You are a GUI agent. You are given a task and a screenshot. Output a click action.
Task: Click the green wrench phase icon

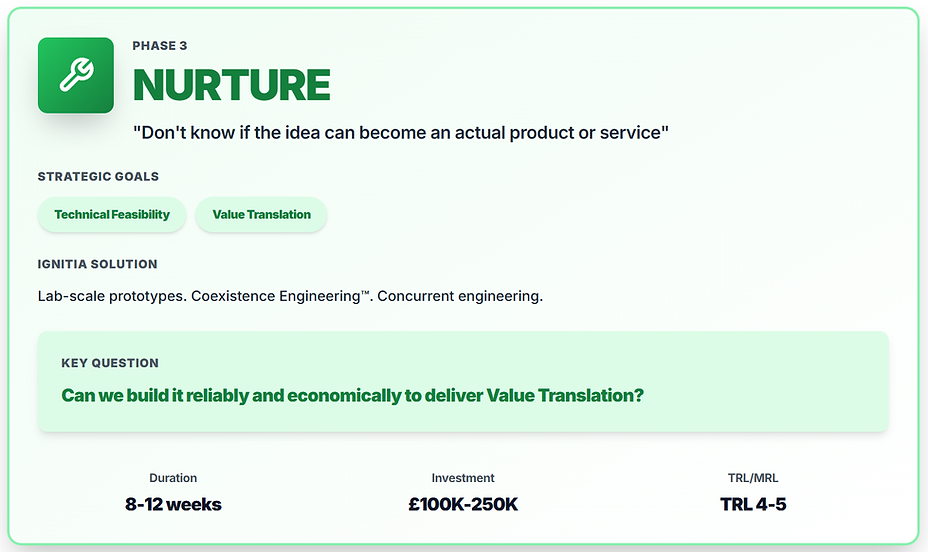tap(75, 75)
